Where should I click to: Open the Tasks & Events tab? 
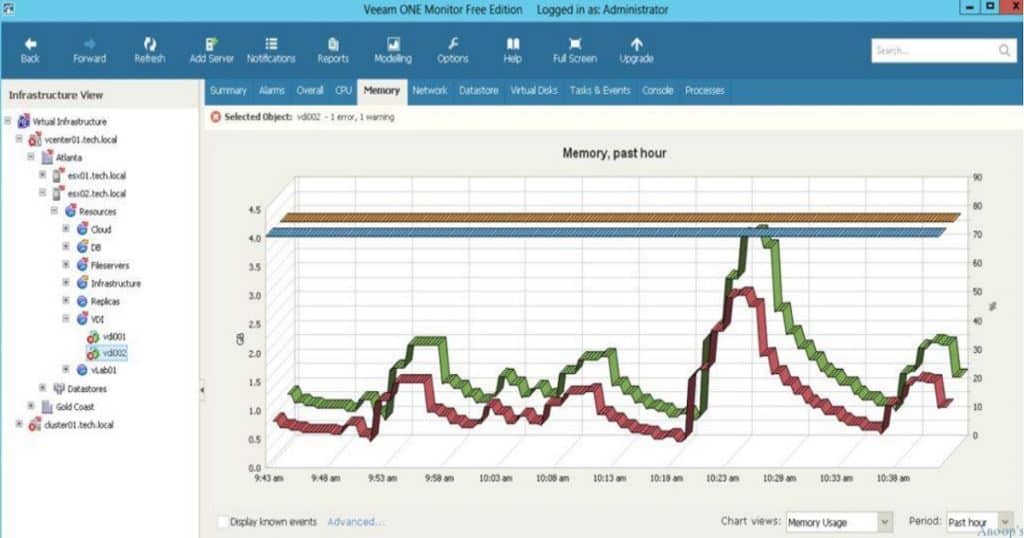[x=600, y=91]
